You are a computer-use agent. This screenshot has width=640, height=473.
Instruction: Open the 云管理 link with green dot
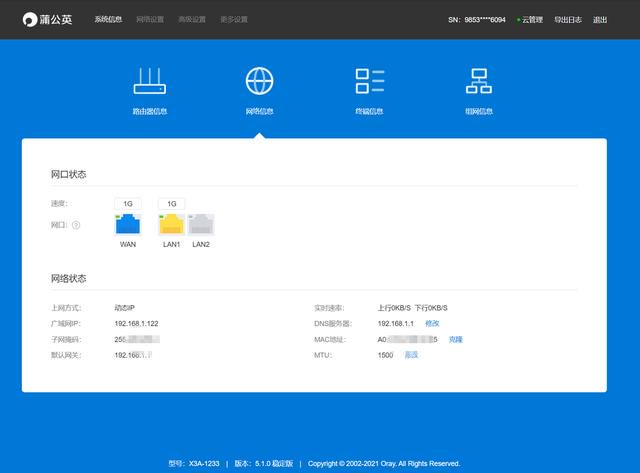(x=530, y=20)
